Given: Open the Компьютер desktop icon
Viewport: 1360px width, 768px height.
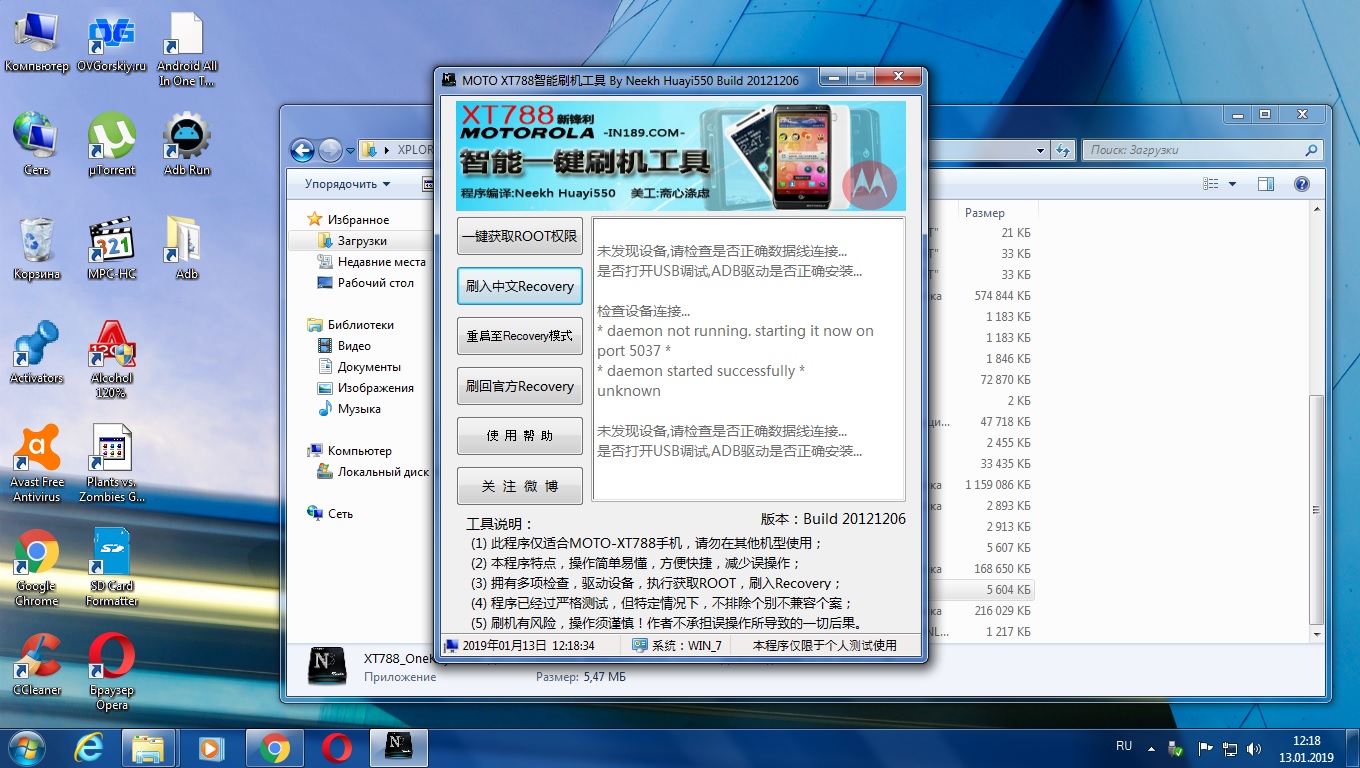Looking at the screenshot, I should (x=37, y=44).
